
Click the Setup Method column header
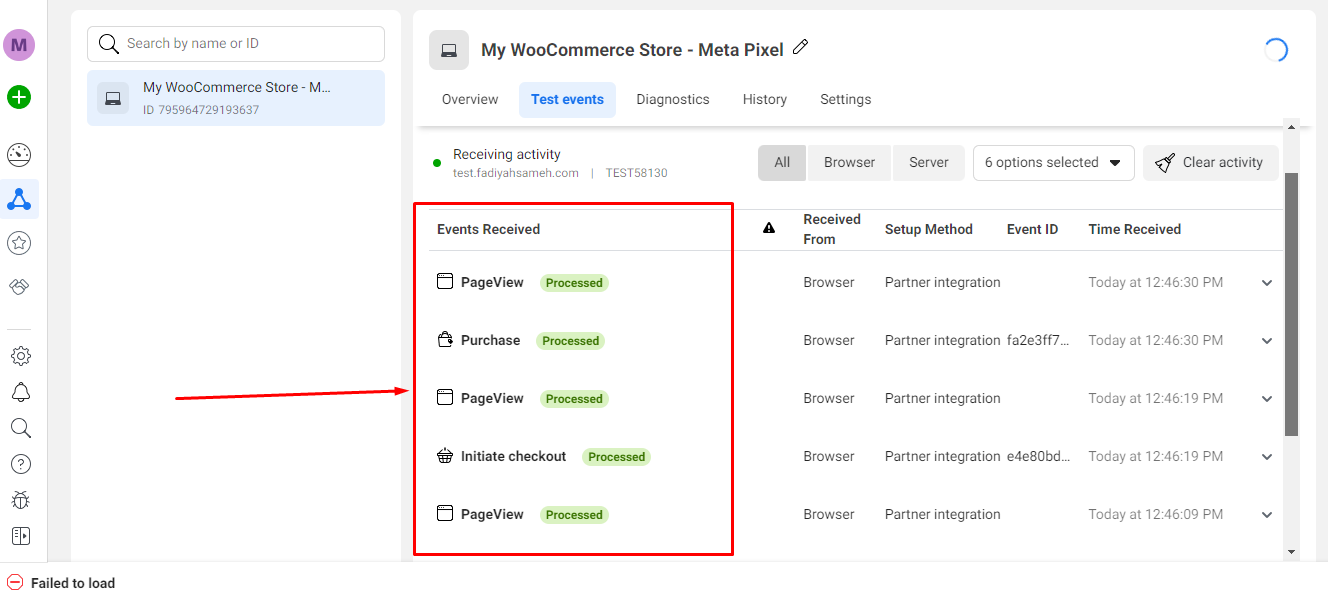(929, 229)
